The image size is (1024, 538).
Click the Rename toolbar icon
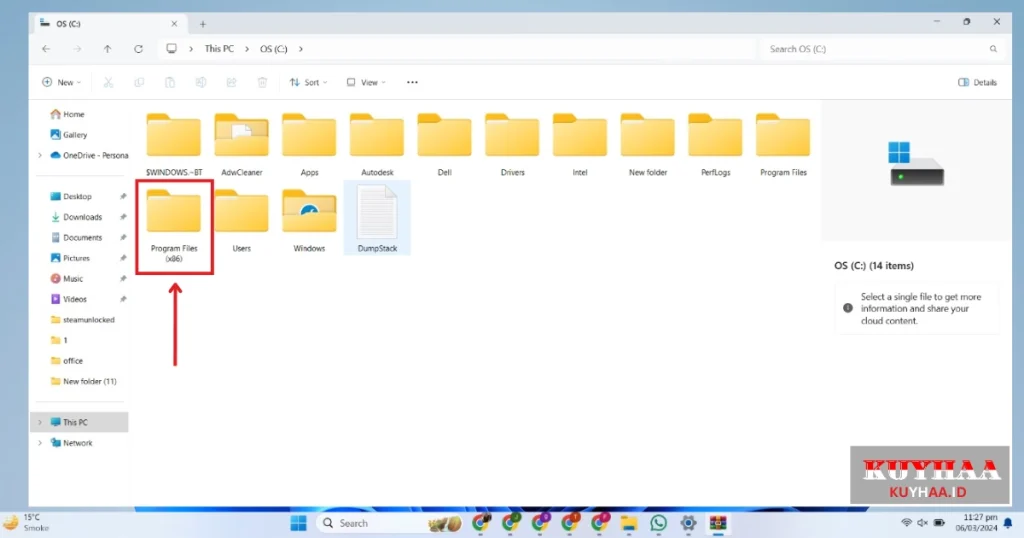(x=200, y=82)
